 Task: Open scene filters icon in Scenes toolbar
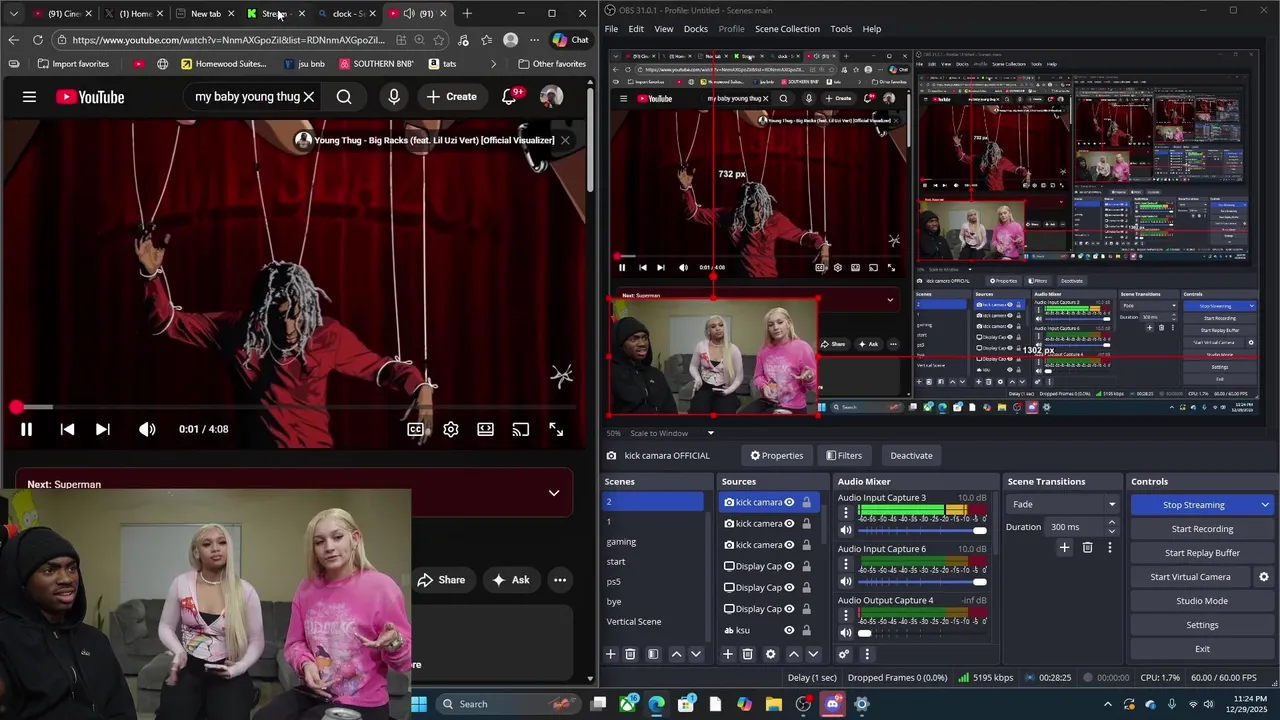pyautogui.click(x=653, y=654)
